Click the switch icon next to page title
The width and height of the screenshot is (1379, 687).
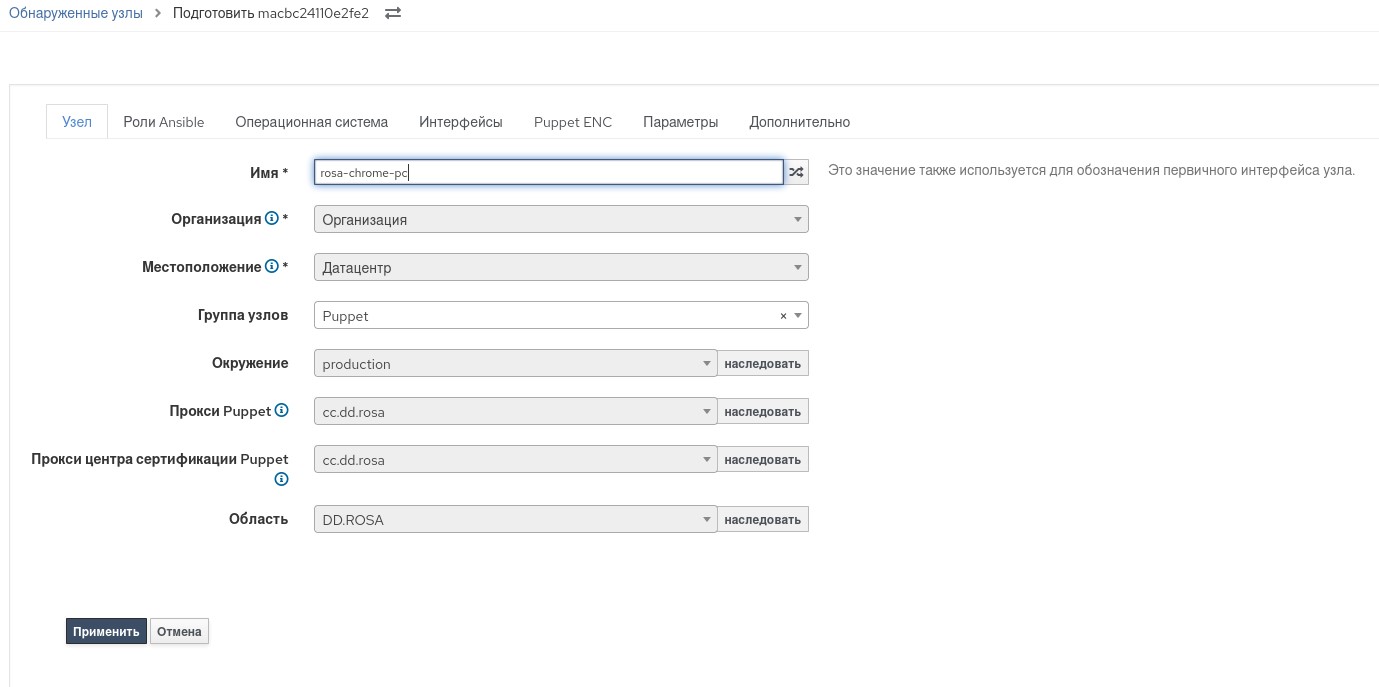[393, 13]
